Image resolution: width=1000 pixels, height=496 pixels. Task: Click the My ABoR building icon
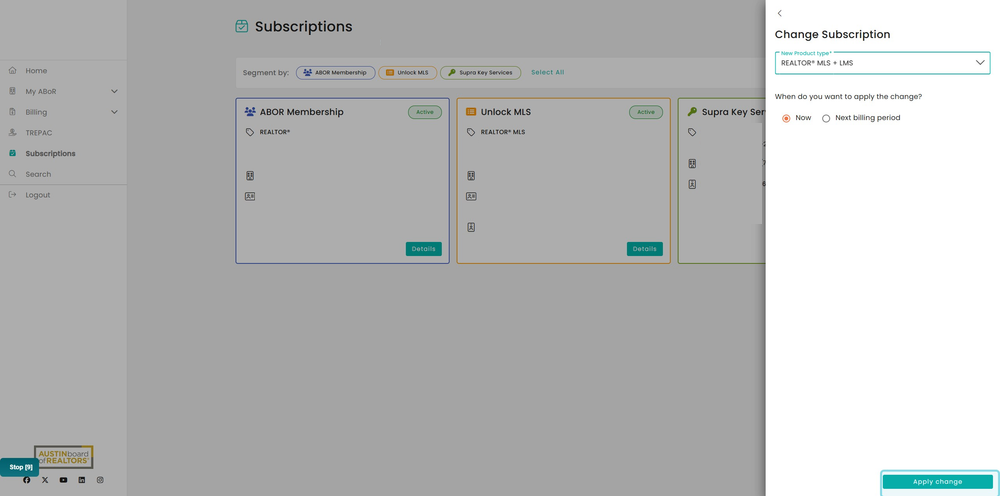[13, 91]
